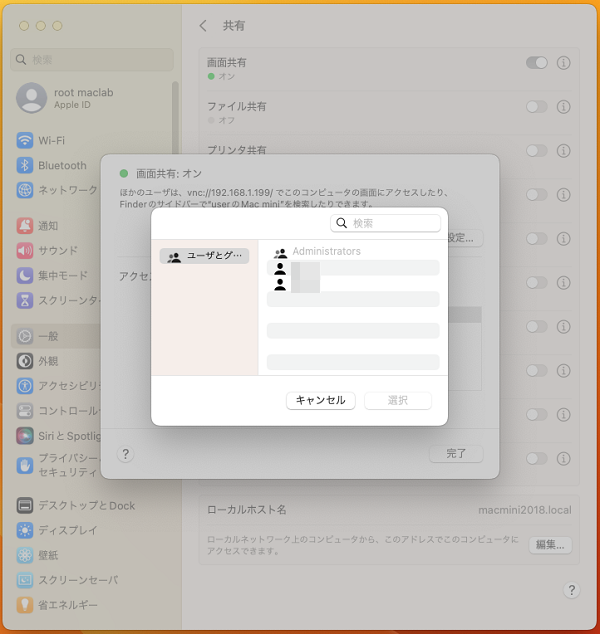600x634 pixels.
Task: Open the コントロールセンター icon
Action: coord(25,411)
